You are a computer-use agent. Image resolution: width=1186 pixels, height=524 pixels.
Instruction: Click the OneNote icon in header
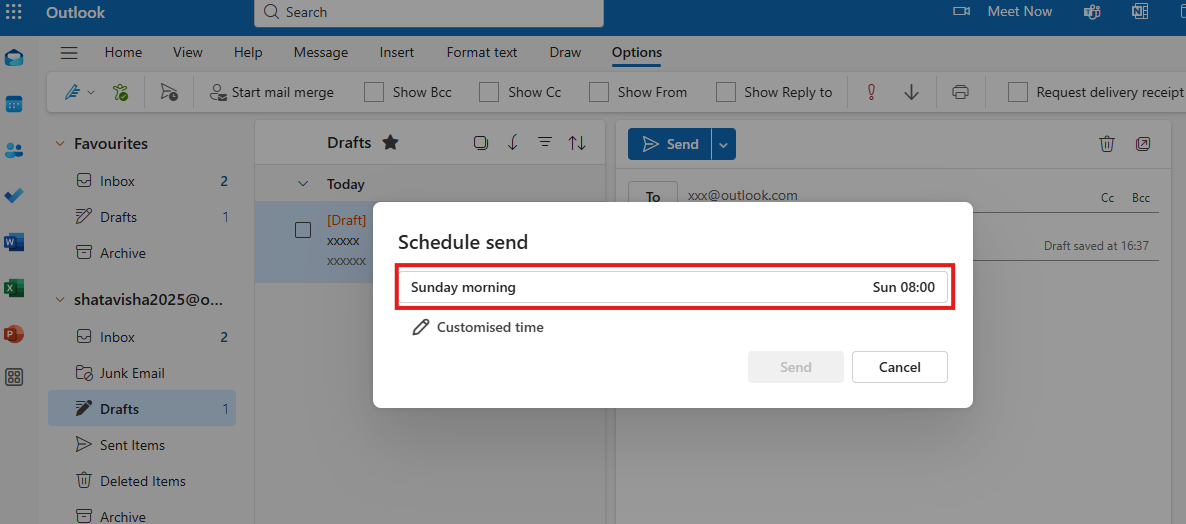1140,11
